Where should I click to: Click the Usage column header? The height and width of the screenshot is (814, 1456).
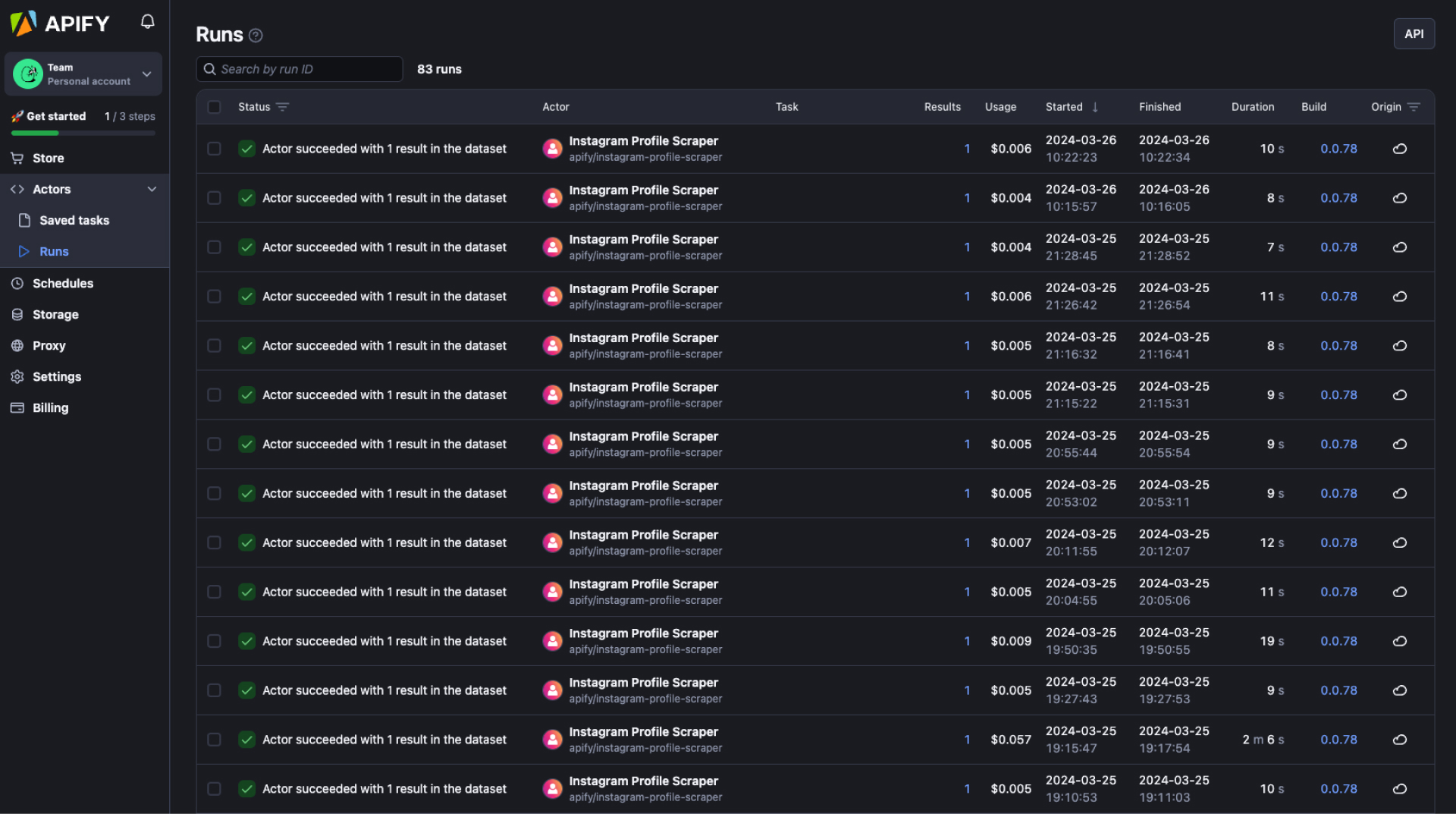1000,107
